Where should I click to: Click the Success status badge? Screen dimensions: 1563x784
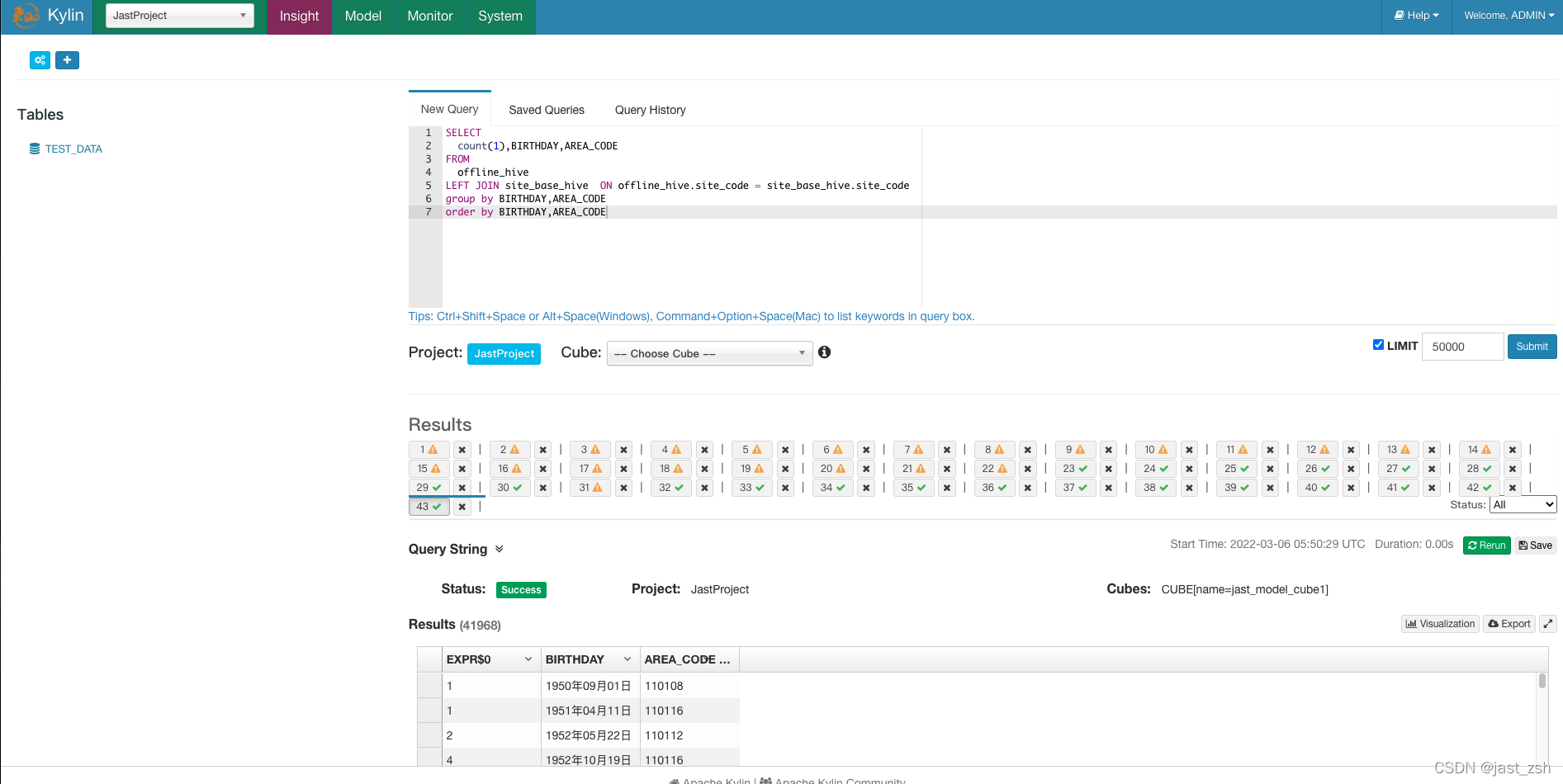(x=521, y=590)
